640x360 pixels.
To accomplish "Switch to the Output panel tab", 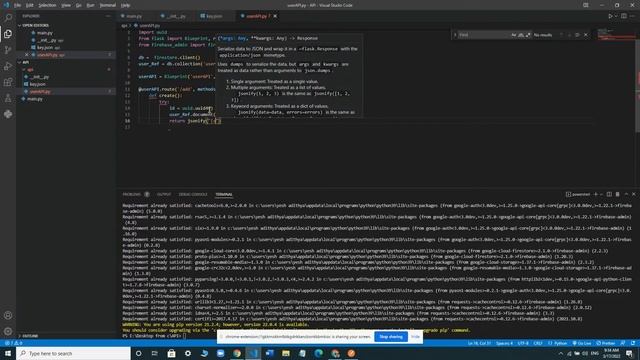I will tap(164, 194).
